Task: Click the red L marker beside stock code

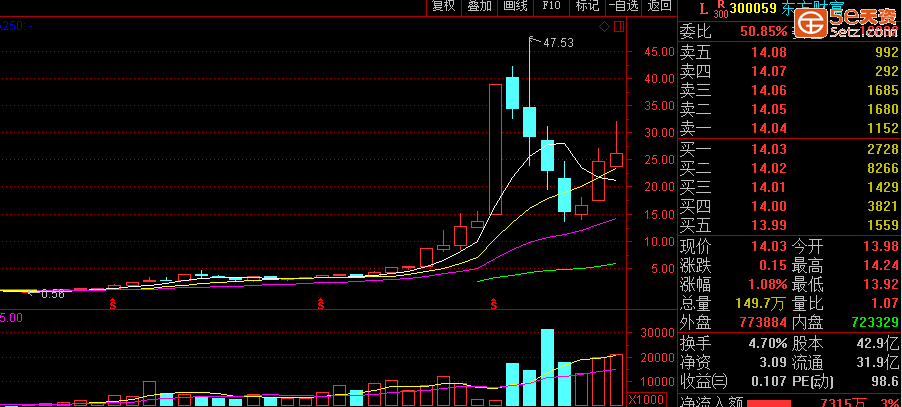Action: 702,8
